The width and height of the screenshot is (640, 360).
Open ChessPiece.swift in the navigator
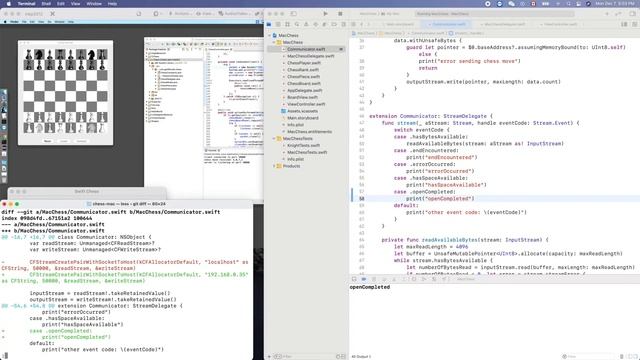coord(303,77)
